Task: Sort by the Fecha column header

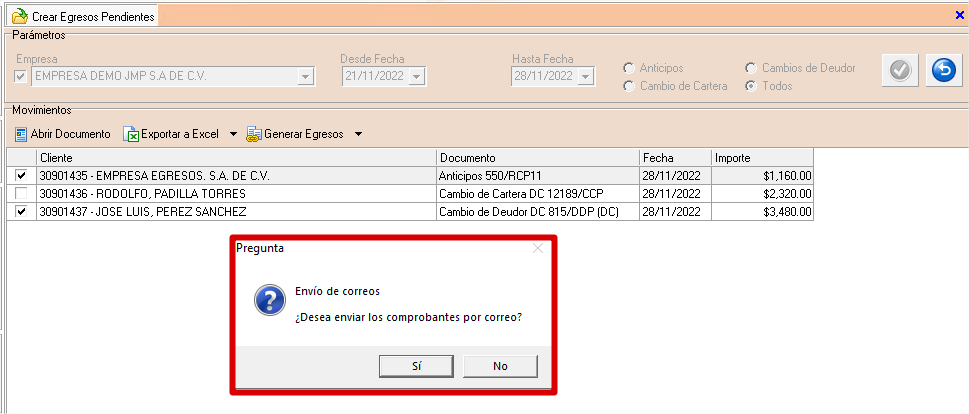Action: tap(675, 158)
